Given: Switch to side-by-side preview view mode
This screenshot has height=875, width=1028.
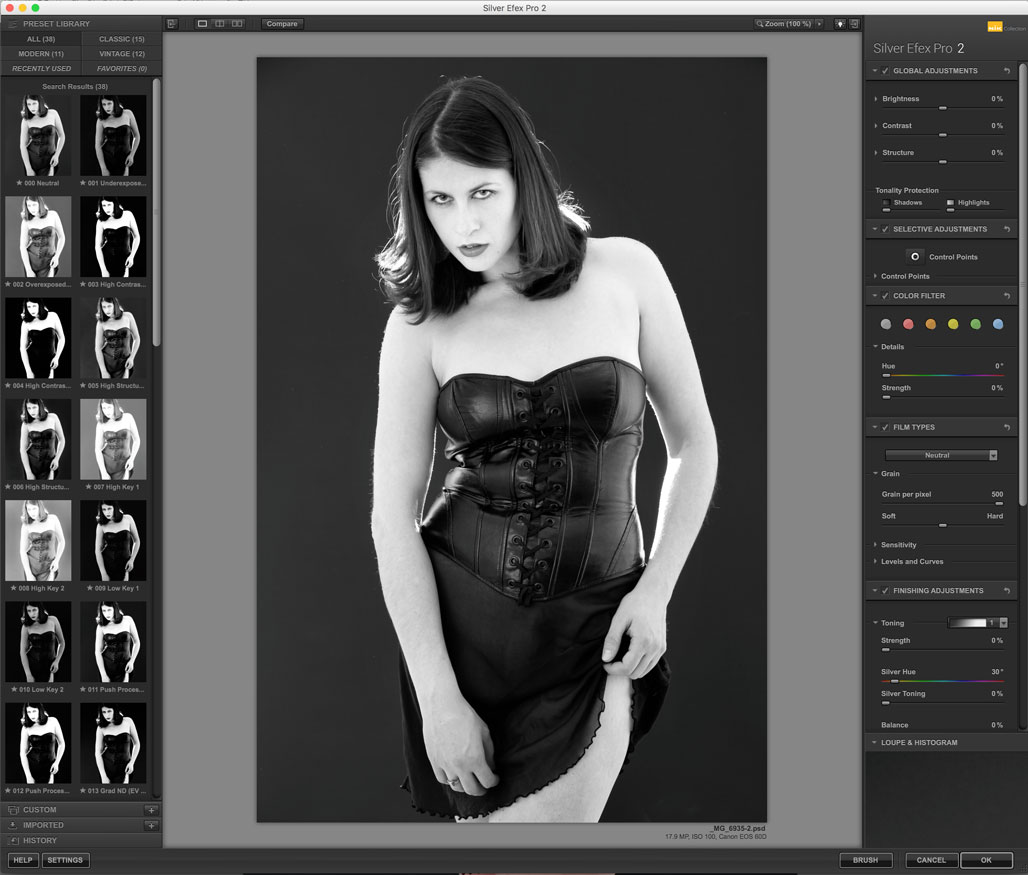Looking at the screenshot, I should [x=237, y=23].
